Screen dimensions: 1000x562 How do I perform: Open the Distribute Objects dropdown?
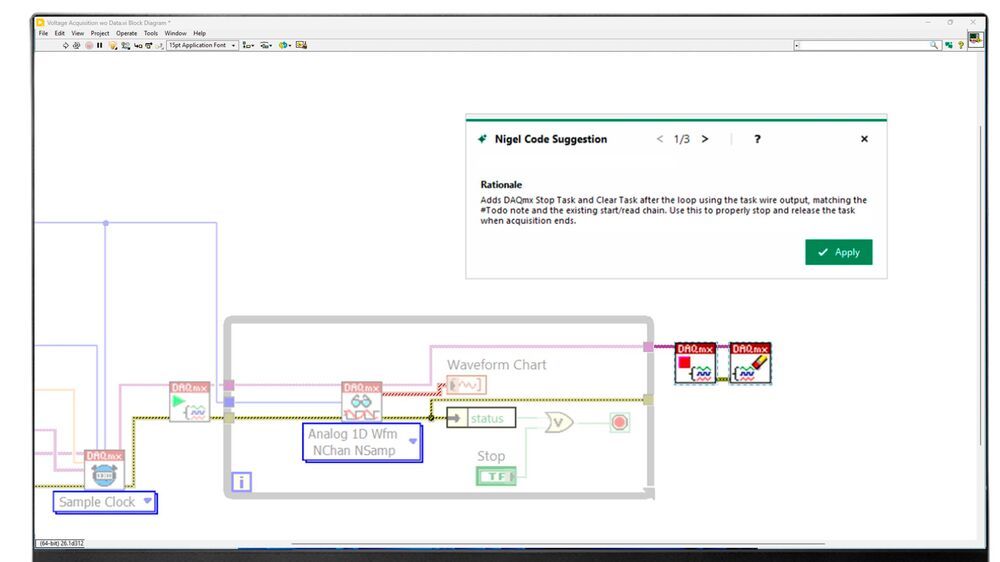266,45
